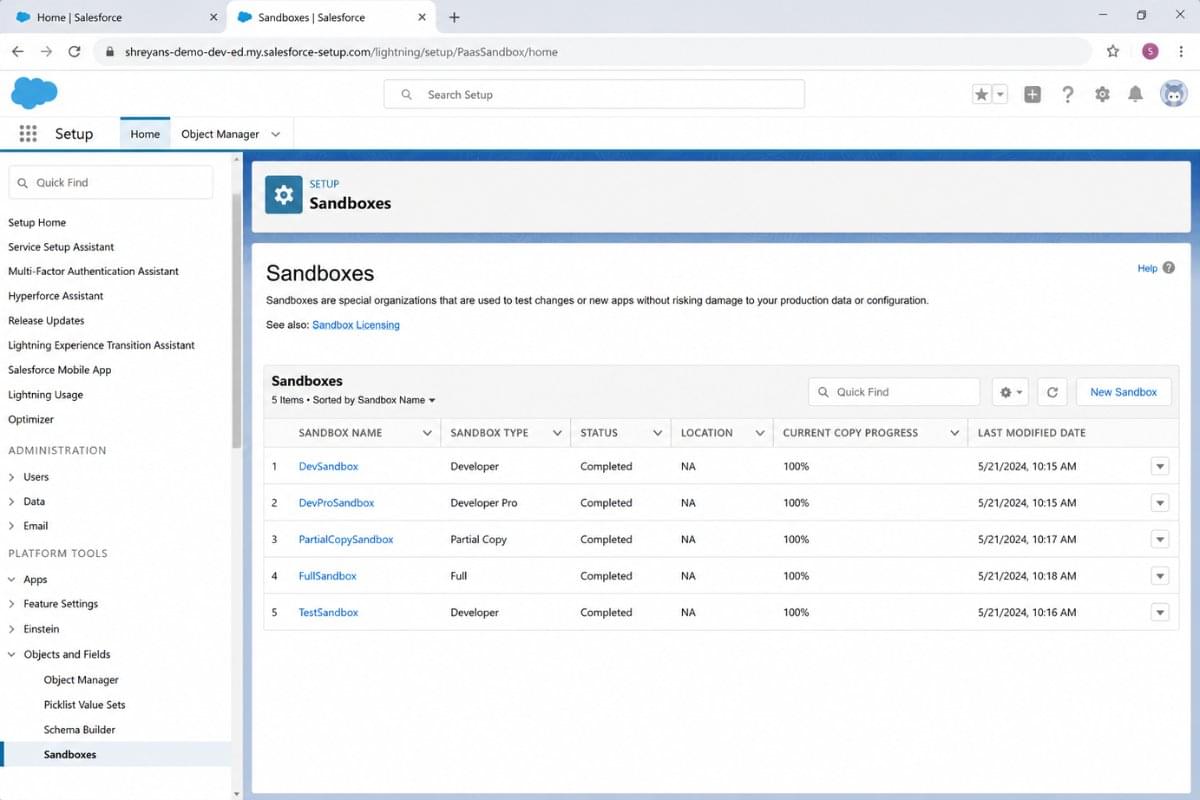Click the New Sandbox button
This screenshot has width=1200, height=800.
click(1123, 392)
